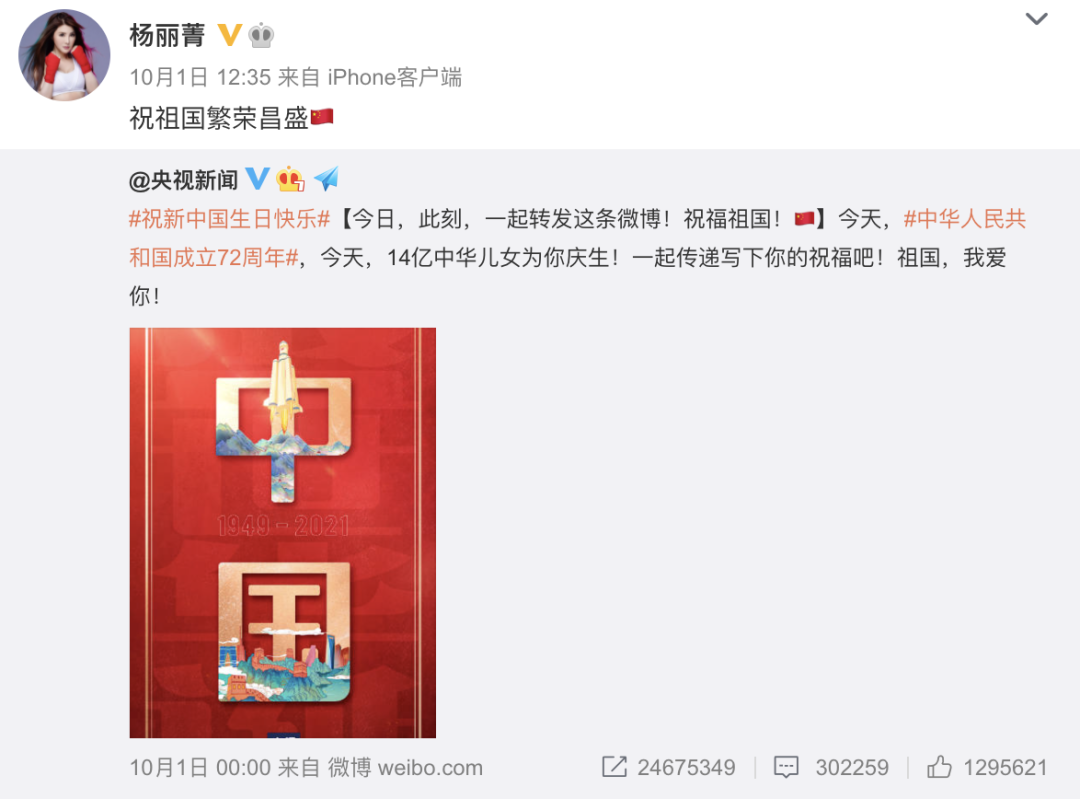Click the like count 1295621
This screenshot has height=799, width=1080.
[1005, 767]
